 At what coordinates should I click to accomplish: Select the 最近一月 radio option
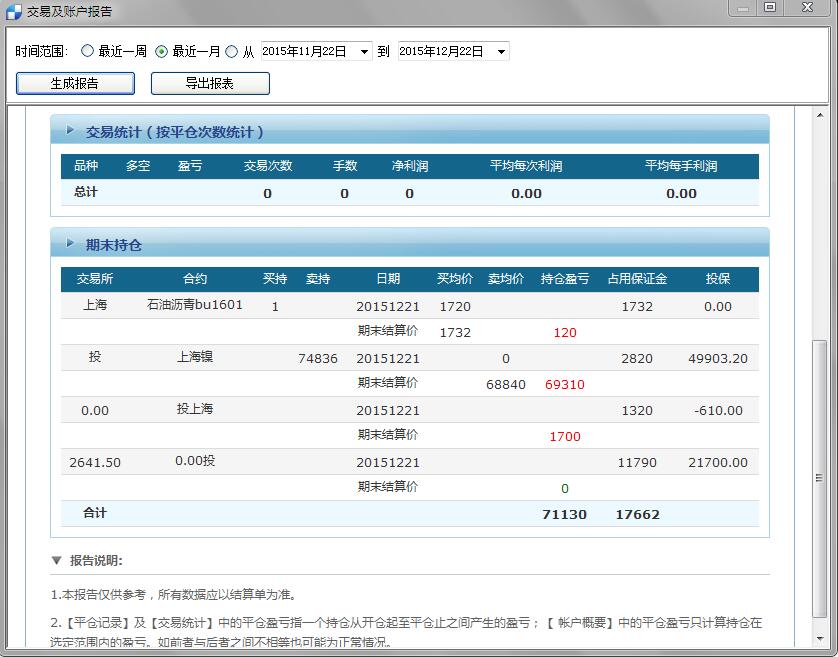coord(161,51)
